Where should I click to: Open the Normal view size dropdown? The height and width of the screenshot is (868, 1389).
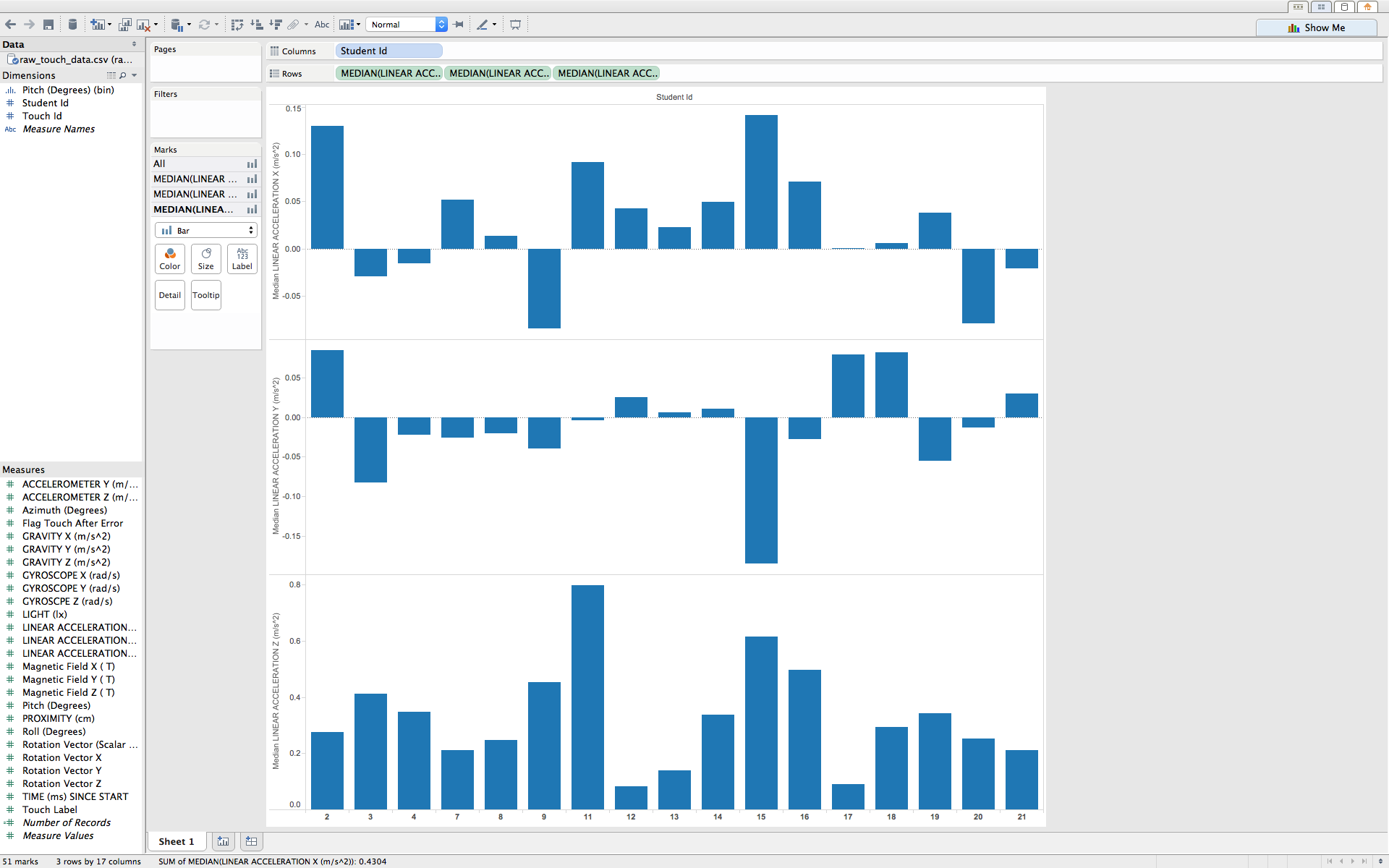pos(441,25)
